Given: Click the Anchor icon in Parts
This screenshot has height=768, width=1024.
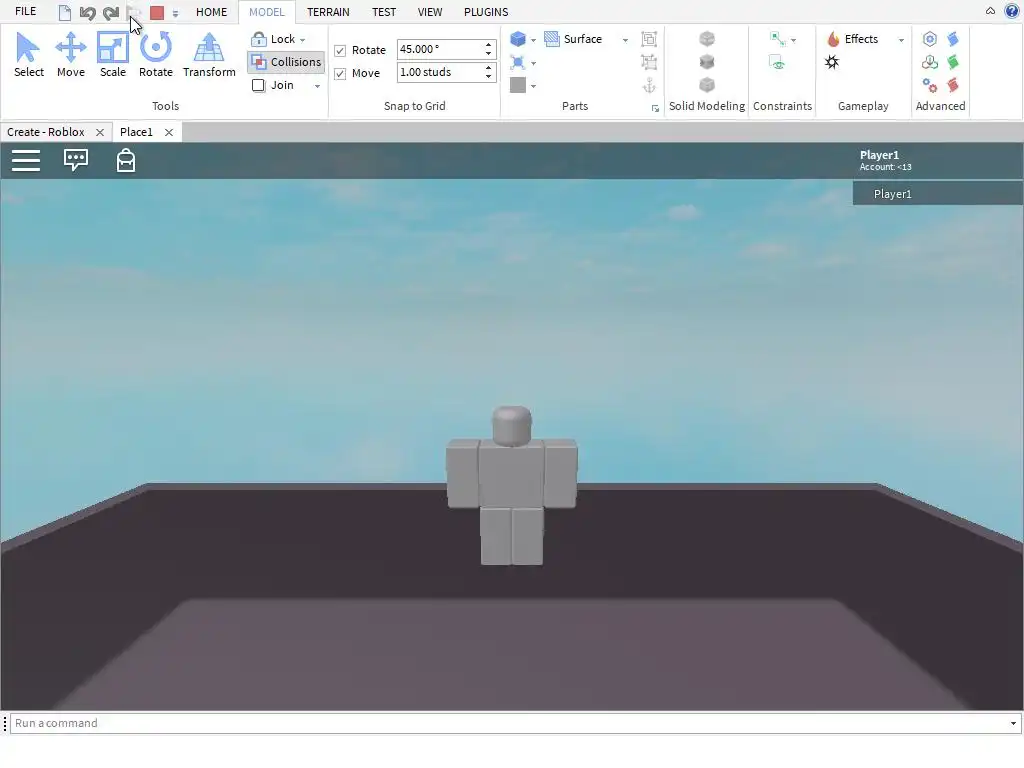Looking at the screenshot, I should (649, 86).
